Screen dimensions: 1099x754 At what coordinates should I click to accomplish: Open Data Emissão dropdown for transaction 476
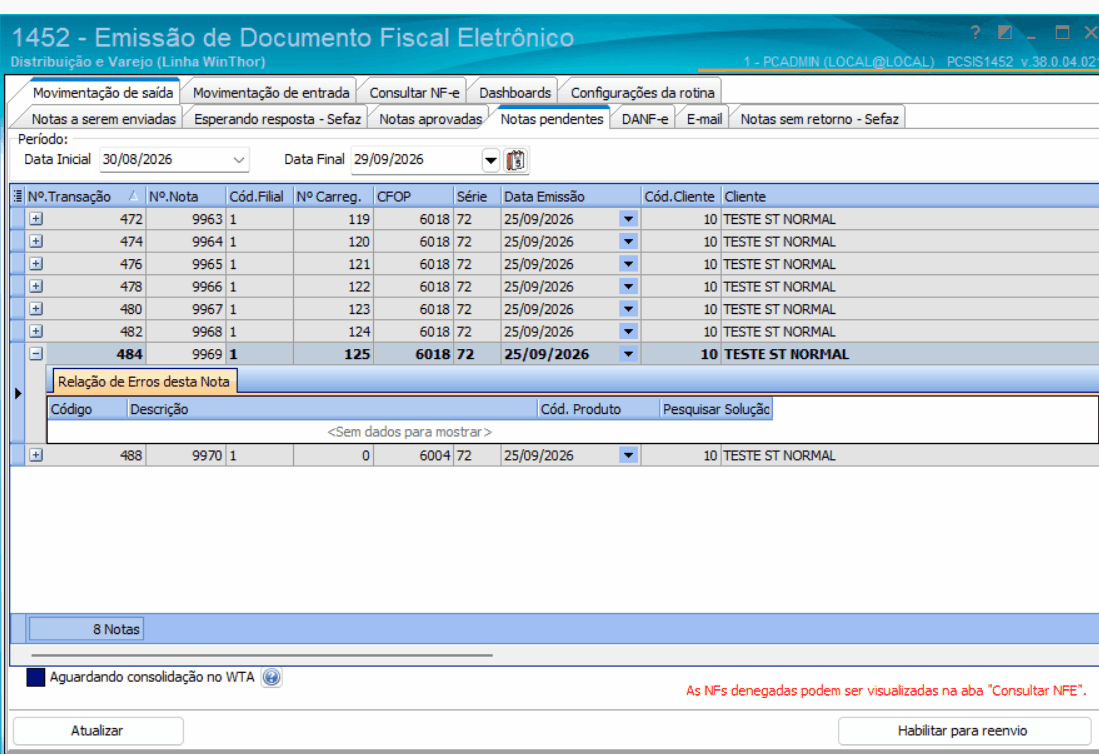[629, 263]
